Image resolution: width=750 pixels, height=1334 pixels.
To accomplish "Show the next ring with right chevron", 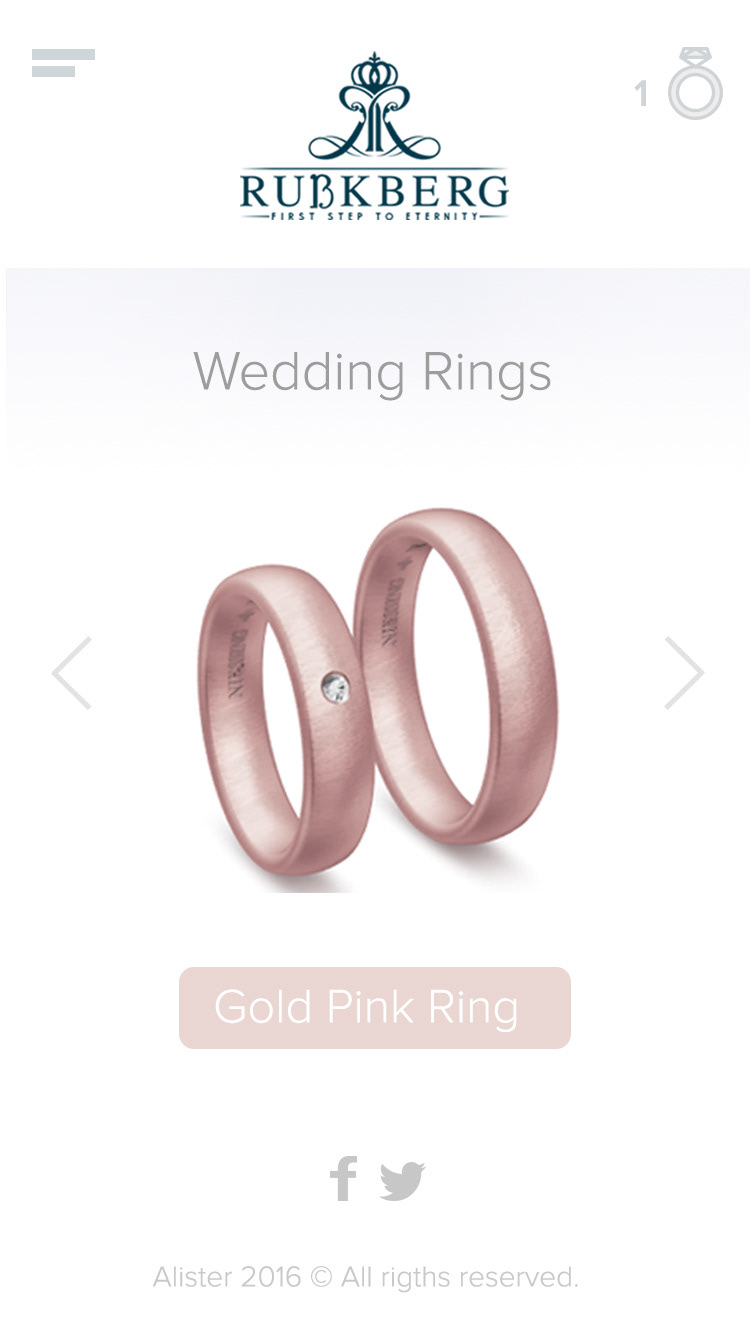I will tap(684, 673).
